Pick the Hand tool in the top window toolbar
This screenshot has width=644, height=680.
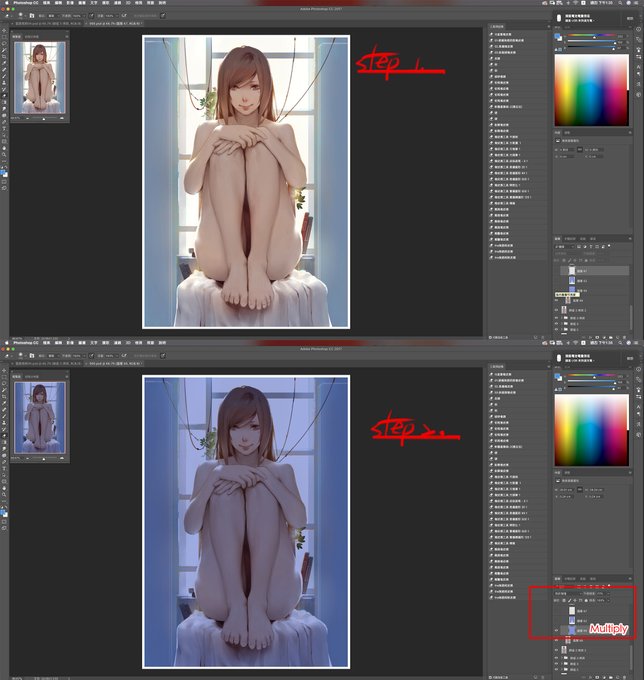(4, 148)
